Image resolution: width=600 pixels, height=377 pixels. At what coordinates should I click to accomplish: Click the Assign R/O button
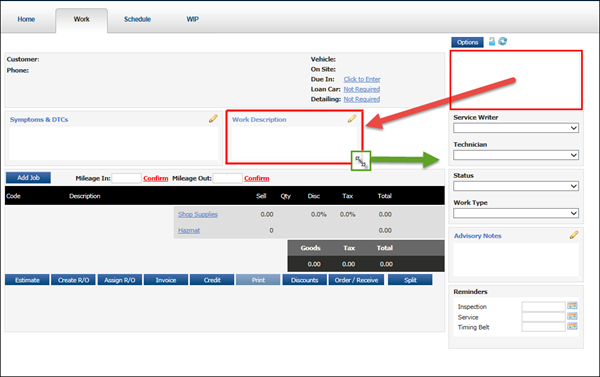coord(120,280)
